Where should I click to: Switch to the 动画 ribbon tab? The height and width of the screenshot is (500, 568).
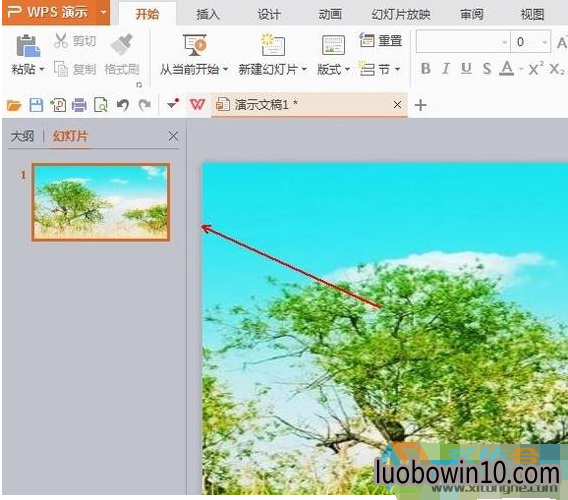[x=330, y=14]
